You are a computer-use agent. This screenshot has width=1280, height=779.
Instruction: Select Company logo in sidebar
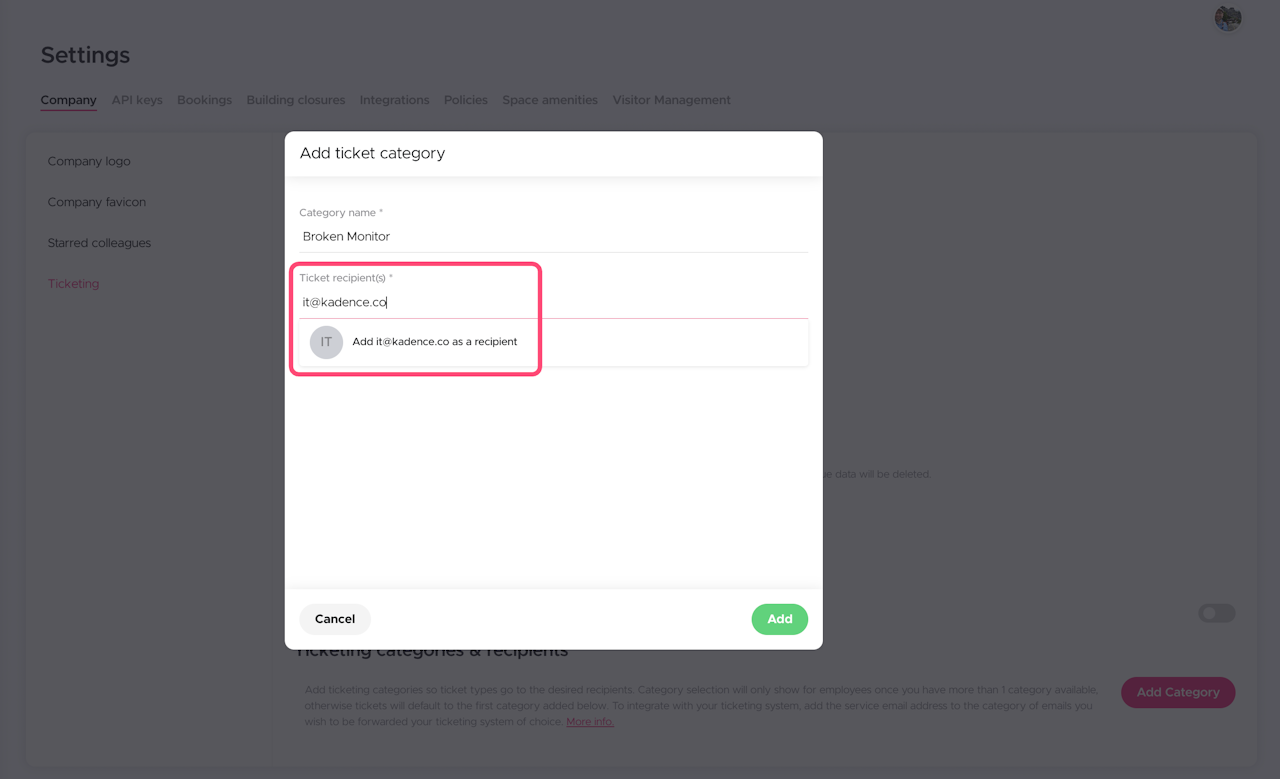pos(89,161)
